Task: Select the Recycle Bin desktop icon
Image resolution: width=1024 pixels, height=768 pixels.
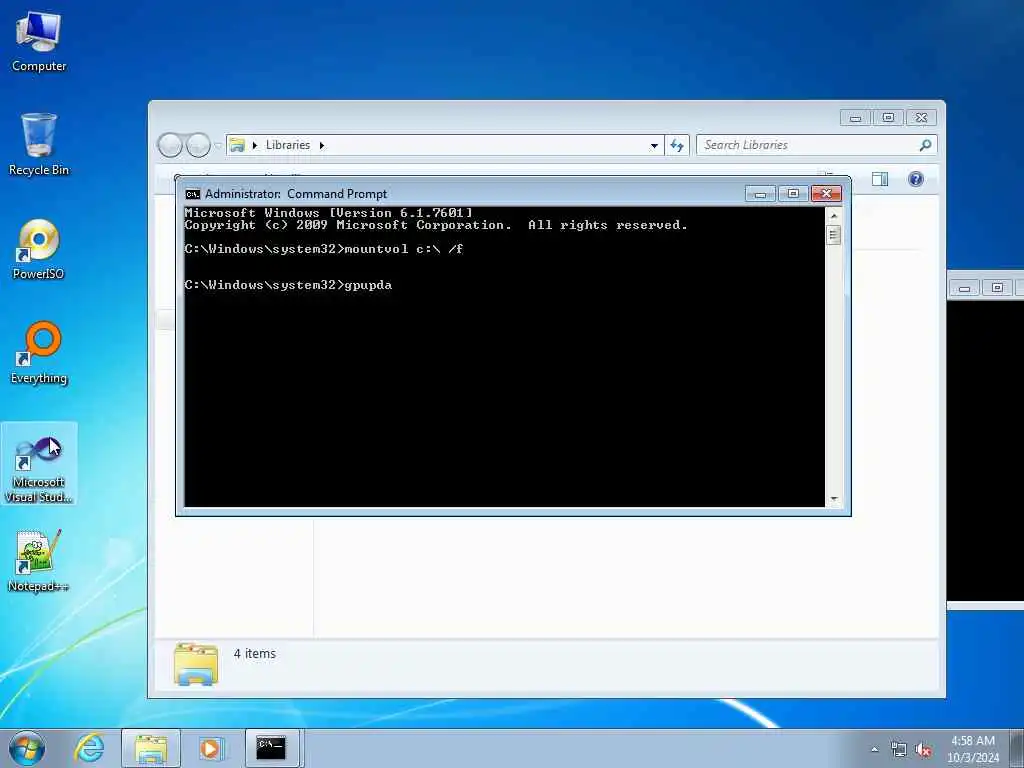Action: [39, 145]
